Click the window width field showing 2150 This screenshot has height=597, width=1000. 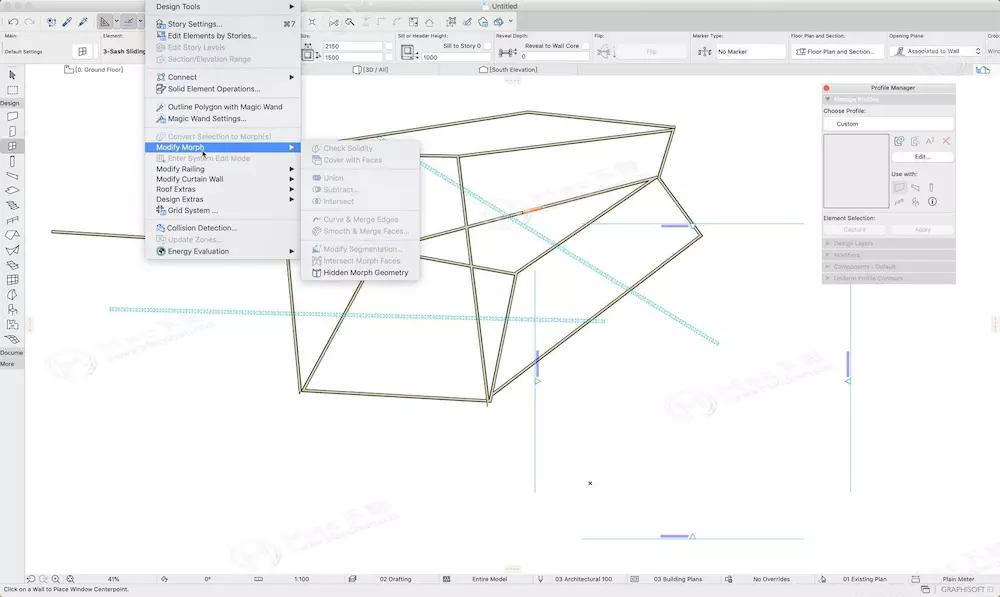click(x=353, y=46)
